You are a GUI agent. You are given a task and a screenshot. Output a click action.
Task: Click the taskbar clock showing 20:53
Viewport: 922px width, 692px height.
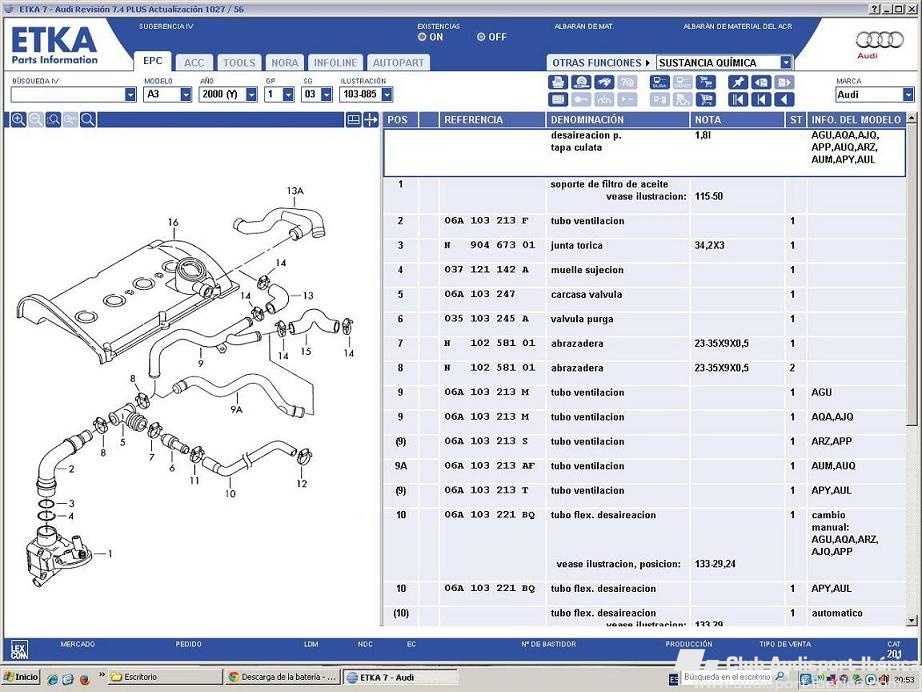click(905, 680)
